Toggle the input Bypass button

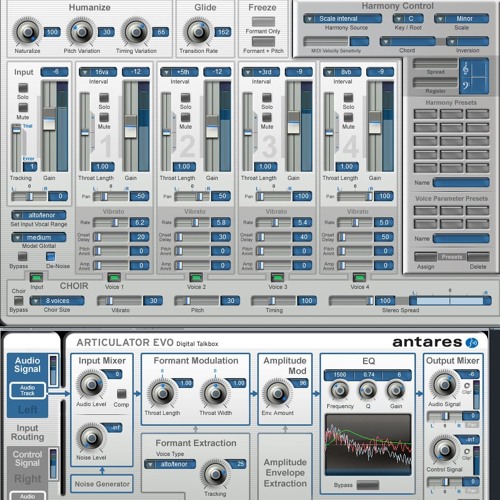(x=22, y=256)
